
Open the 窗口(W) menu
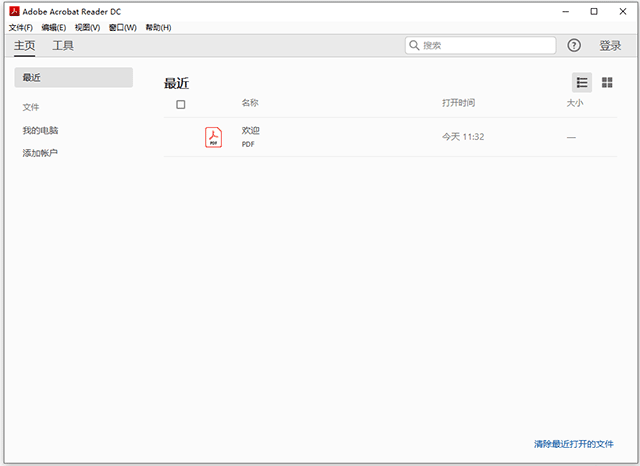pos(123,27)
